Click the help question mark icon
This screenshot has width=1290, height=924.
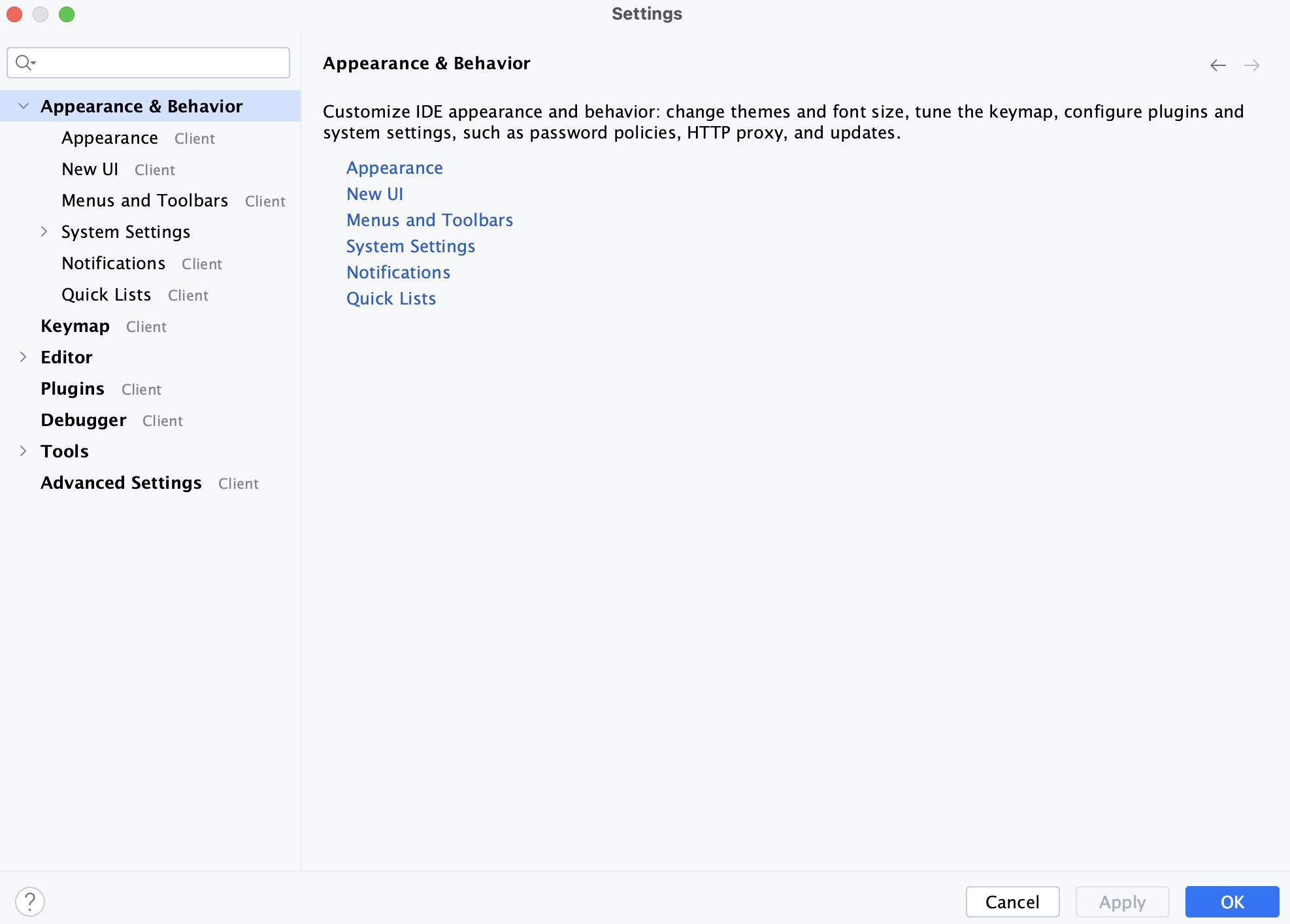pyautogui.click(x=30, y=900)
